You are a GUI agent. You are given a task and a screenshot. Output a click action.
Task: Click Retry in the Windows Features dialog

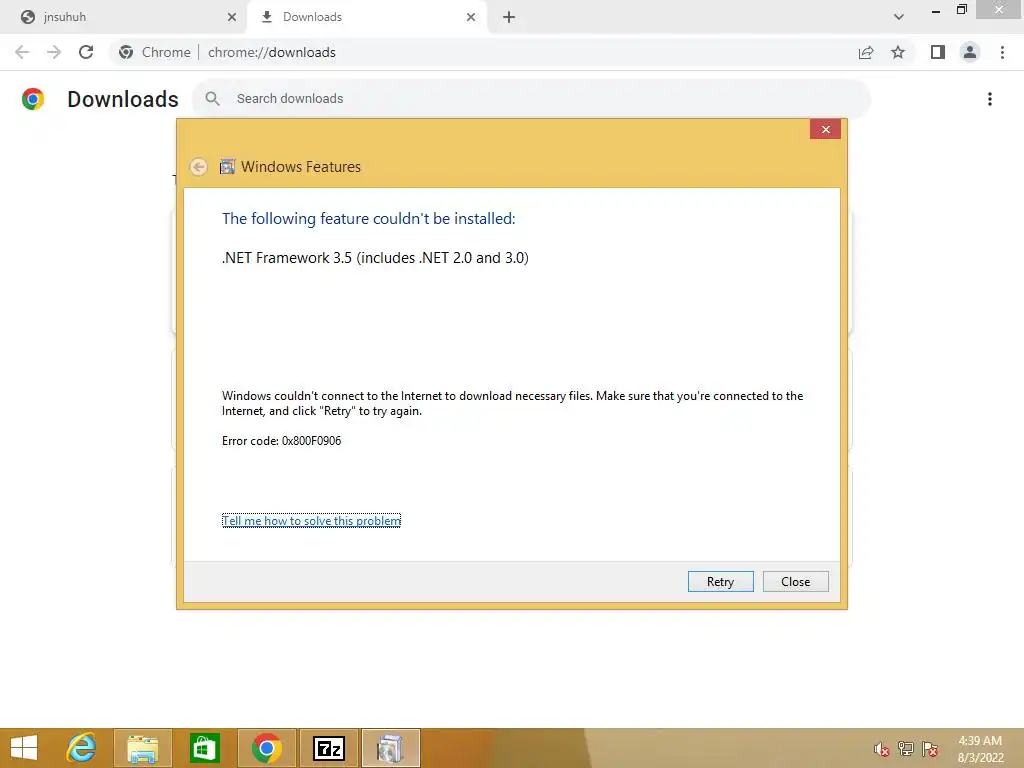720,581
